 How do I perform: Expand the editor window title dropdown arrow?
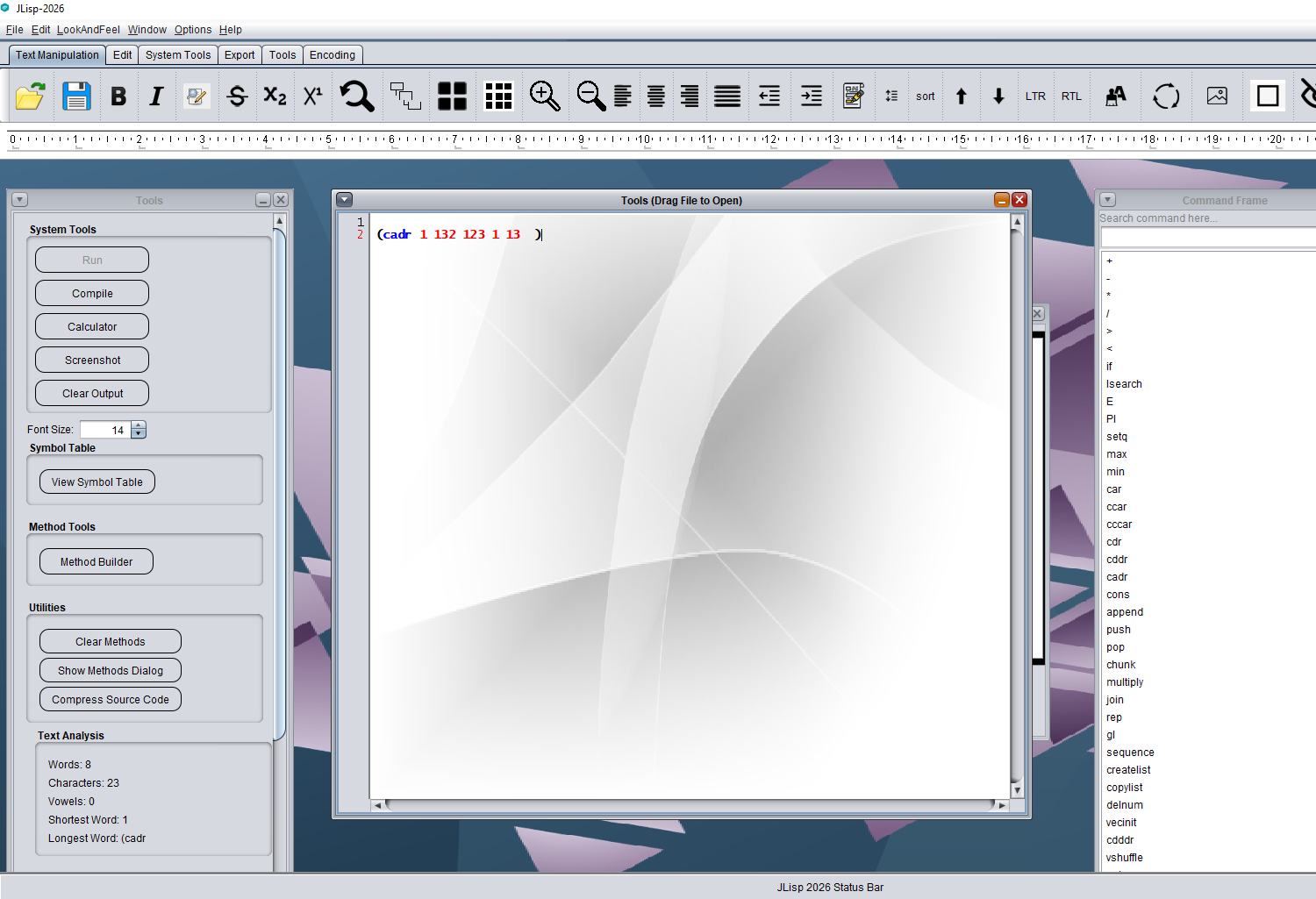345,200
